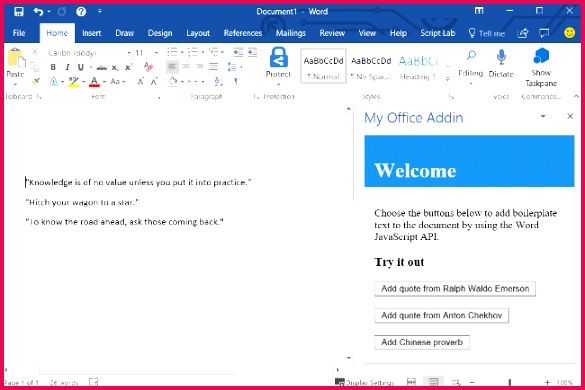Toggle italic formatting
585x390 pixels.
(67, 67)
